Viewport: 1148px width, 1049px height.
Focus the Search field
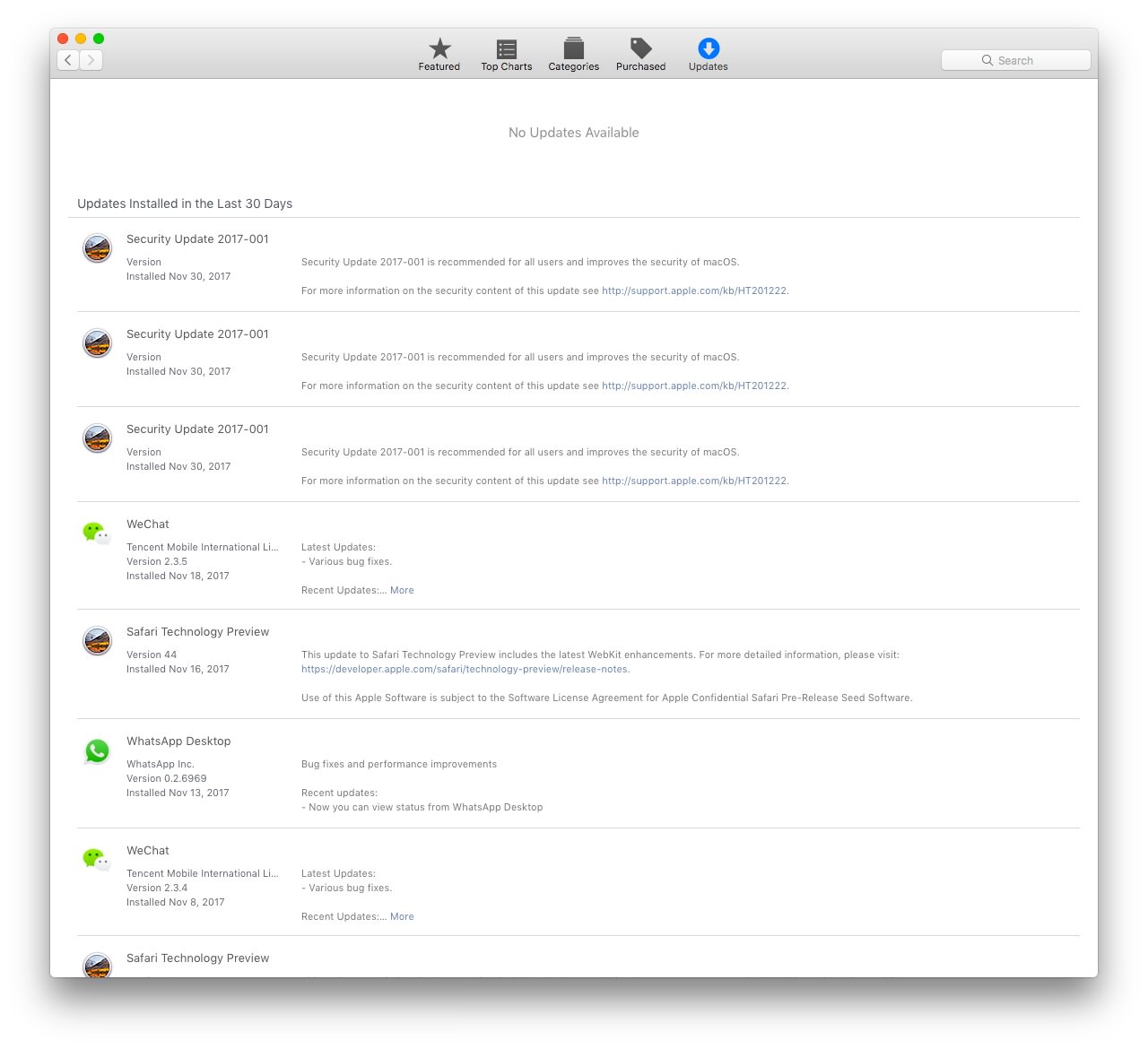point(1016,60)
